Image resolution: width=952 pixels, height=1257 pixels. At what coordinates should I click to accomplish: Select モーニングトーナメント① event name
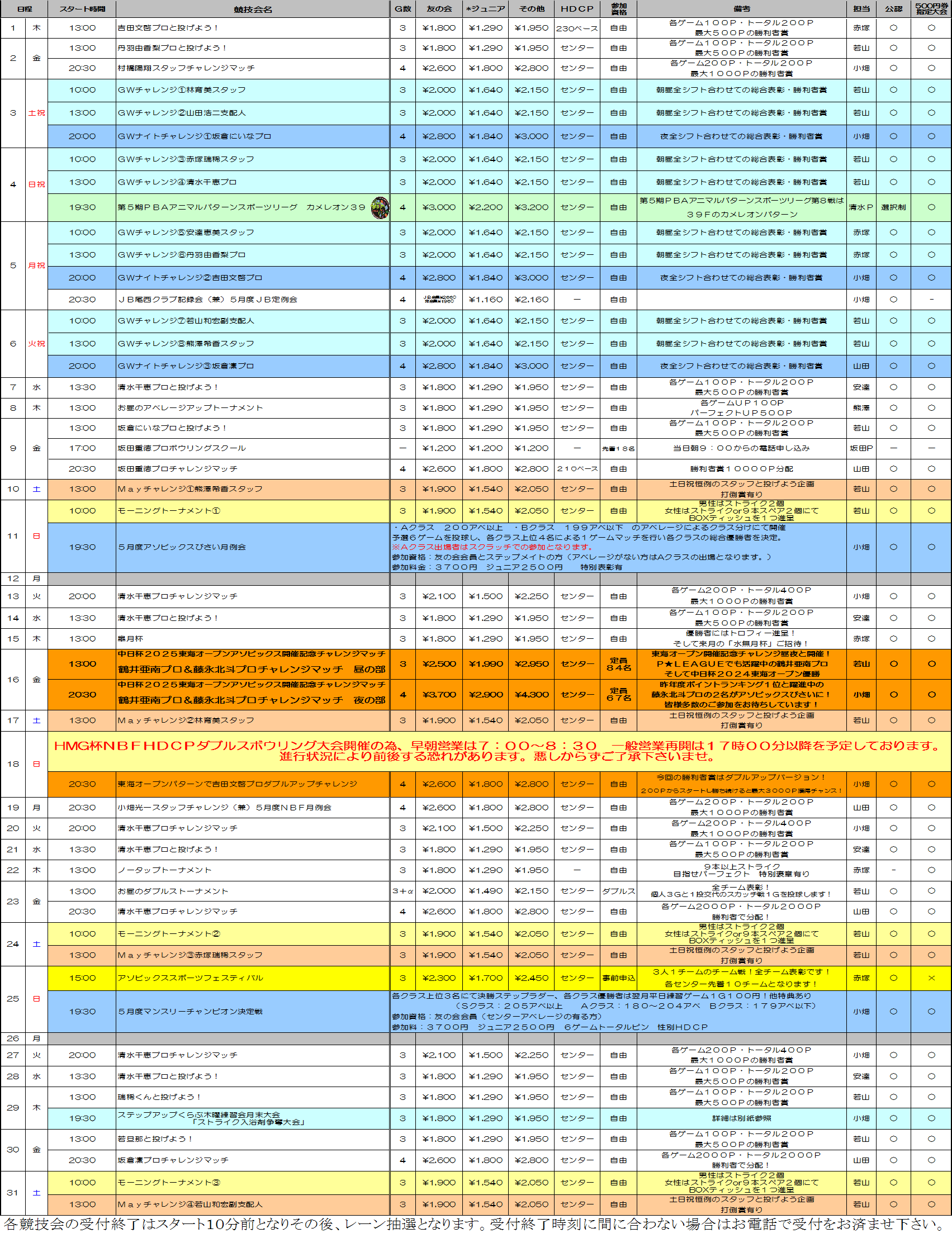pyautogui.click(x=169, y=511)
